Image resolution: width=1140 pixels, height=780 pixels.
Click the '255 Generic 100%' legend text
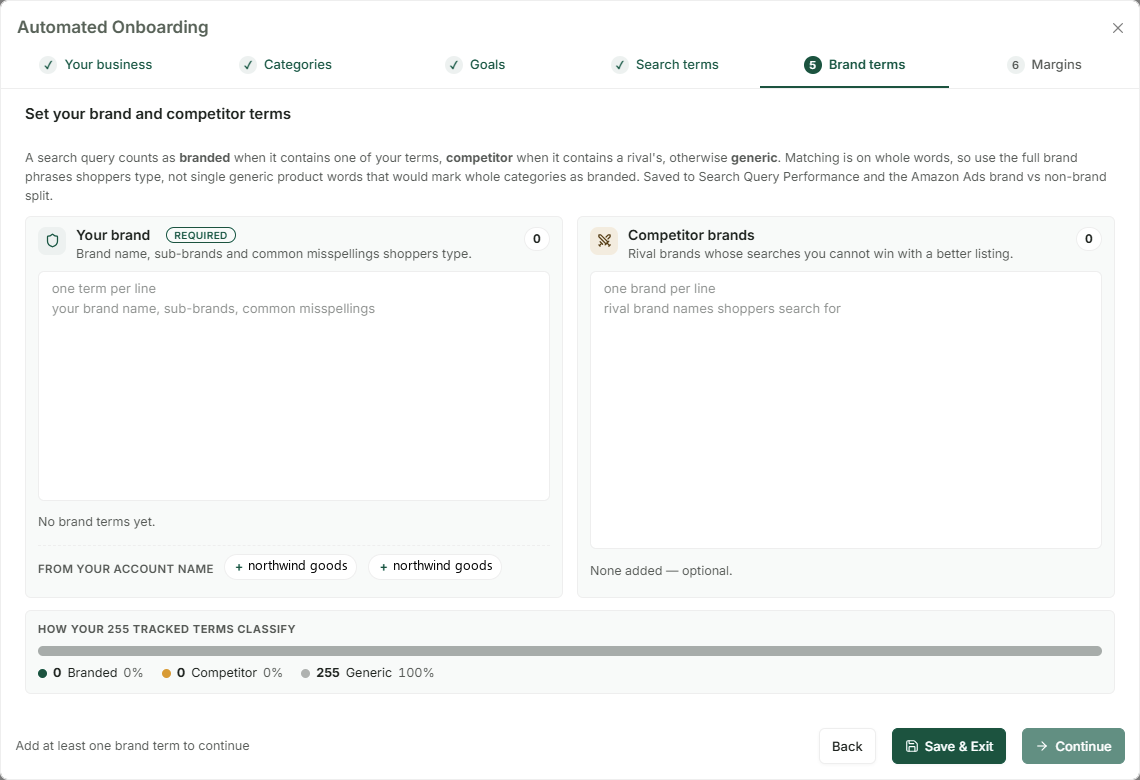point(375,673)
